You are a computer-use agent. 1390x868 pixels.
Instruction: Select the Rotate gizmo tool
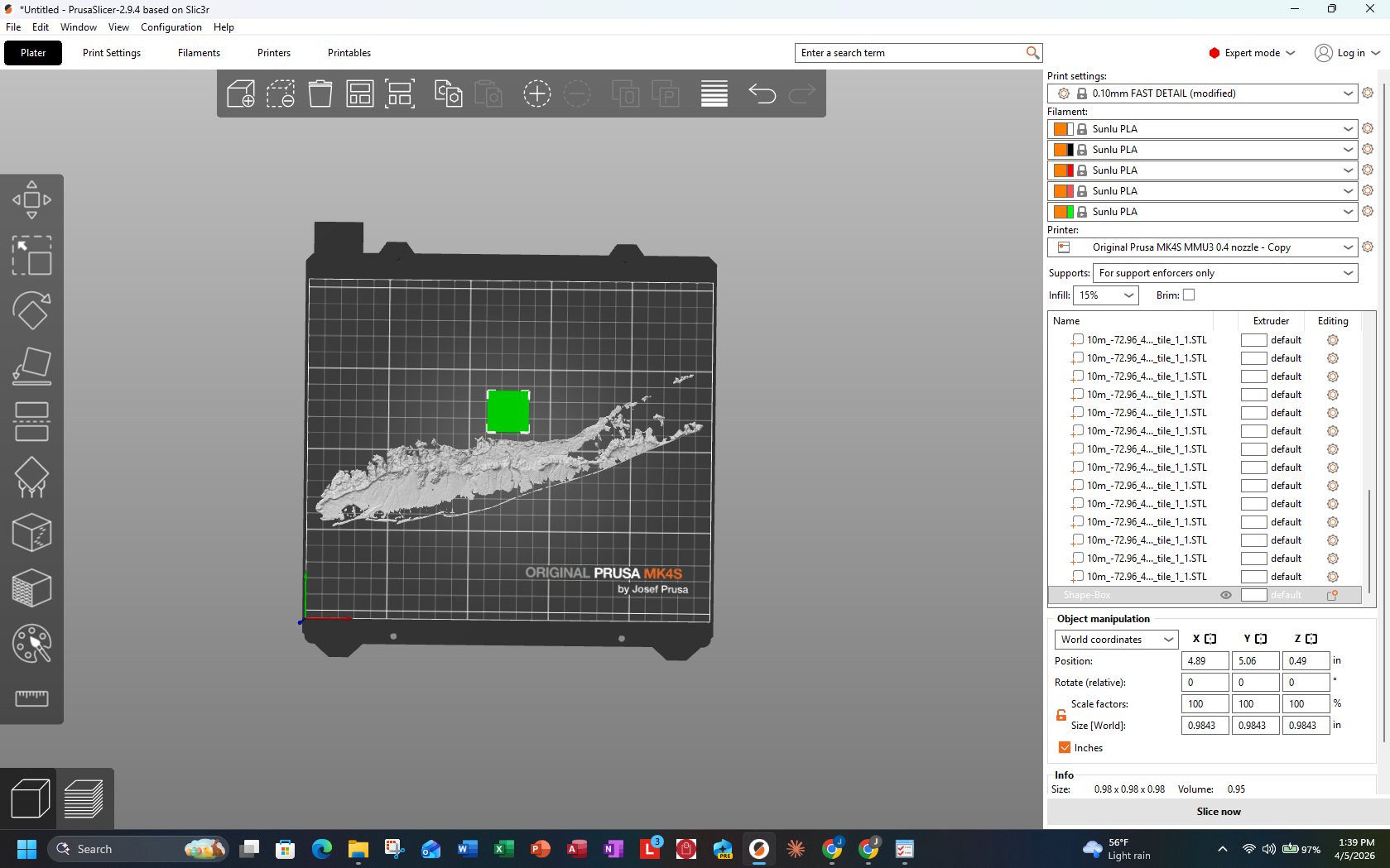click(31, 310)
